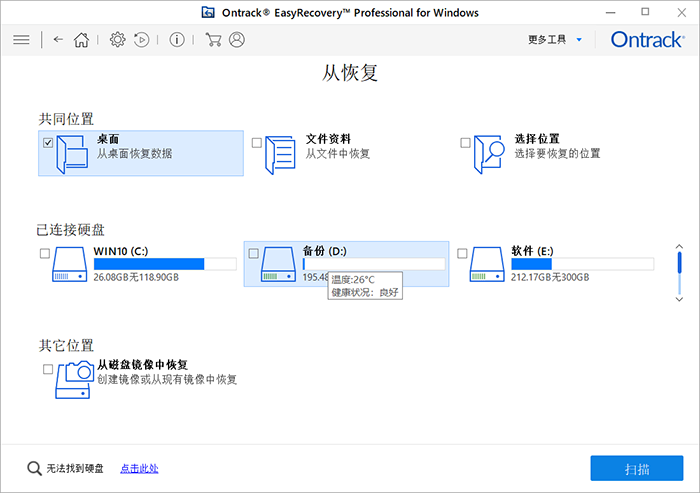Click the 创建镜像或从现有镜像中恢复 text

(167, 380)
